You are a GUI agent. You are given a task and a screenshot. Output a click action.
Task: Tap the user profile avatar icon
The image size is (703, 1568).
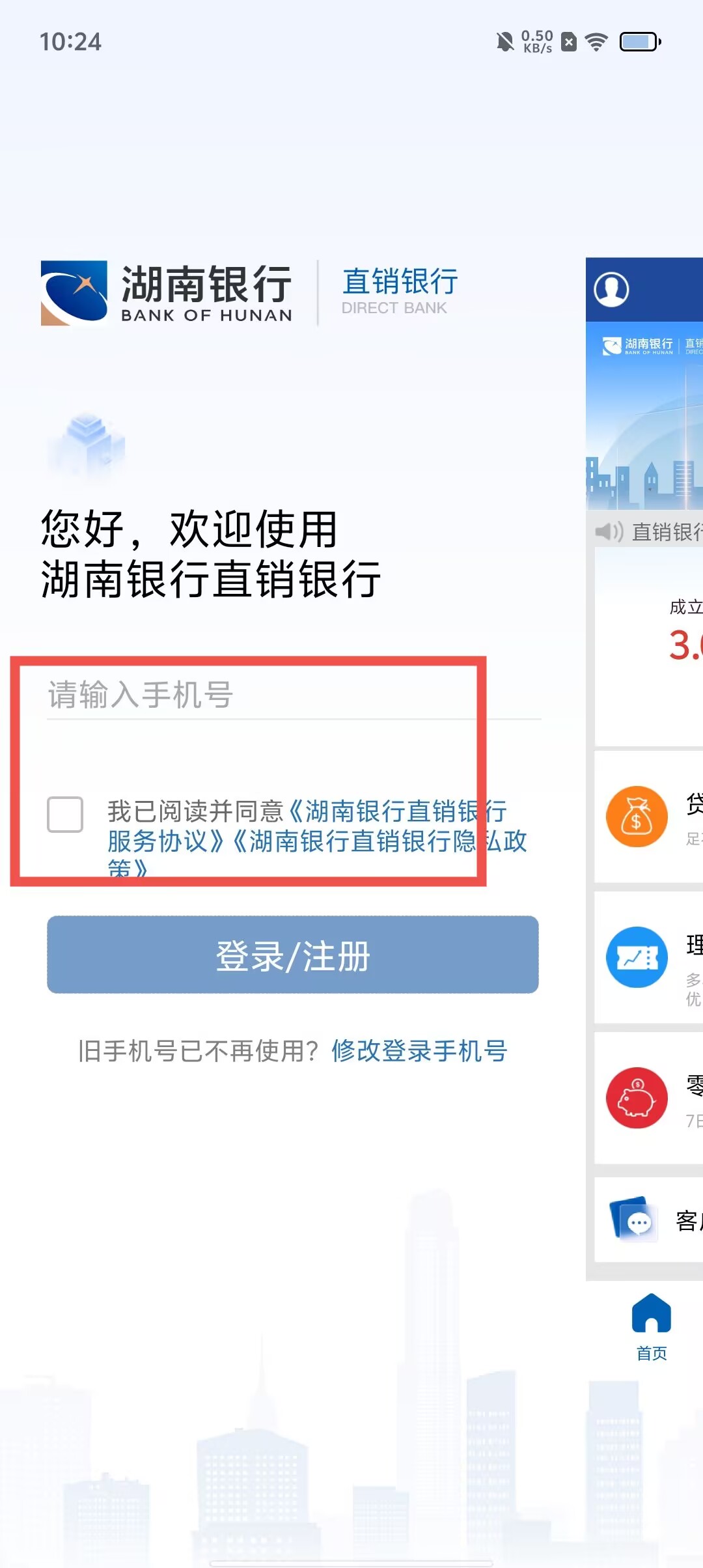[x=611, y=289]
